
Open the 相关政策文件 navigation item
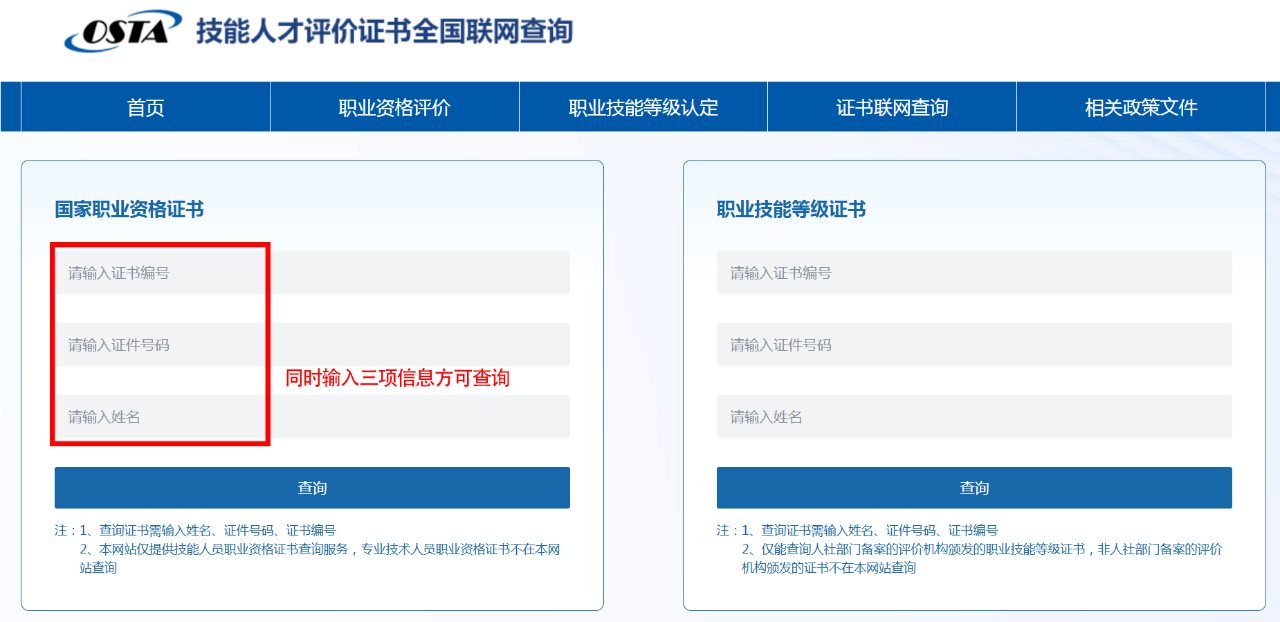click(1140, 108)
